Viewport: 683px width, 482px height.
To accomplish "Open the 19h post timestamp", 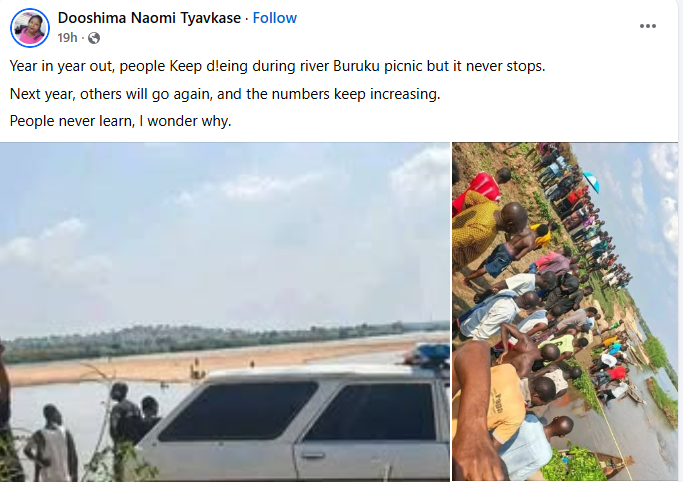I will (67, 38).
